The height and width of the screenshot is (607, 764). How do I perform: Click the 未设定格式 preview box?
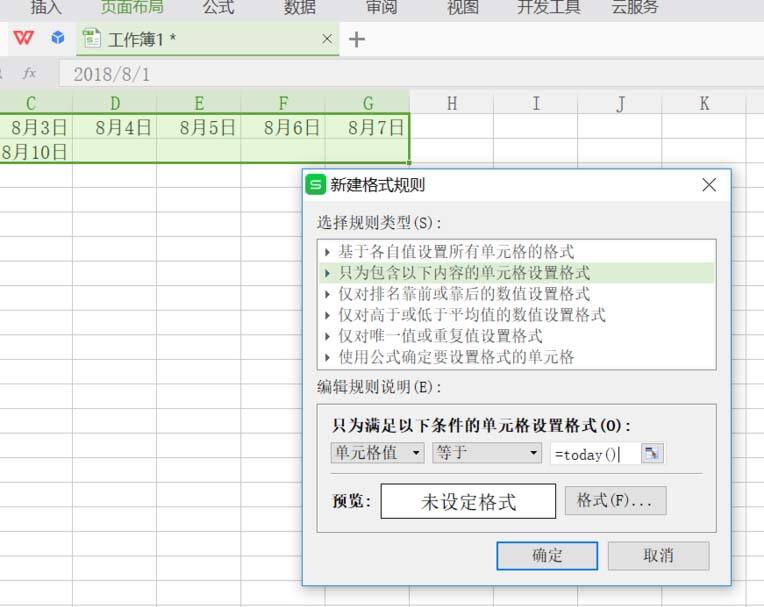tap(468, 501)
